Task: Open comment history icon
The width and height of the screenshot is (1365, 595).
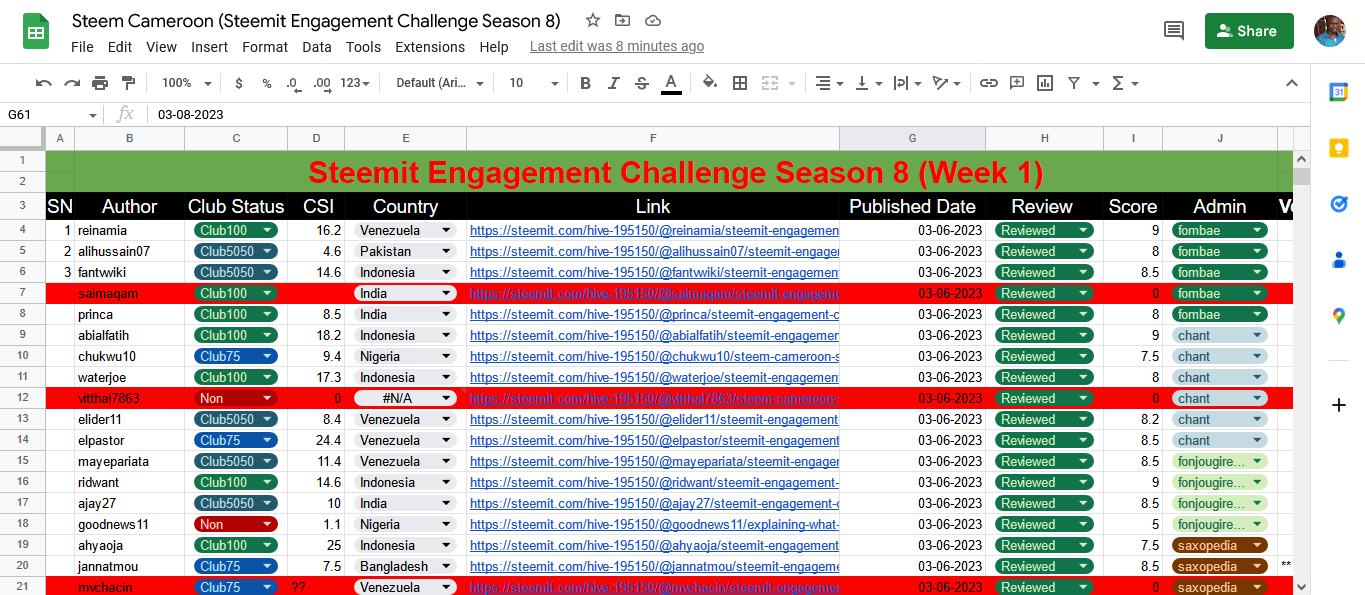Action: [x=1174, y=31]
